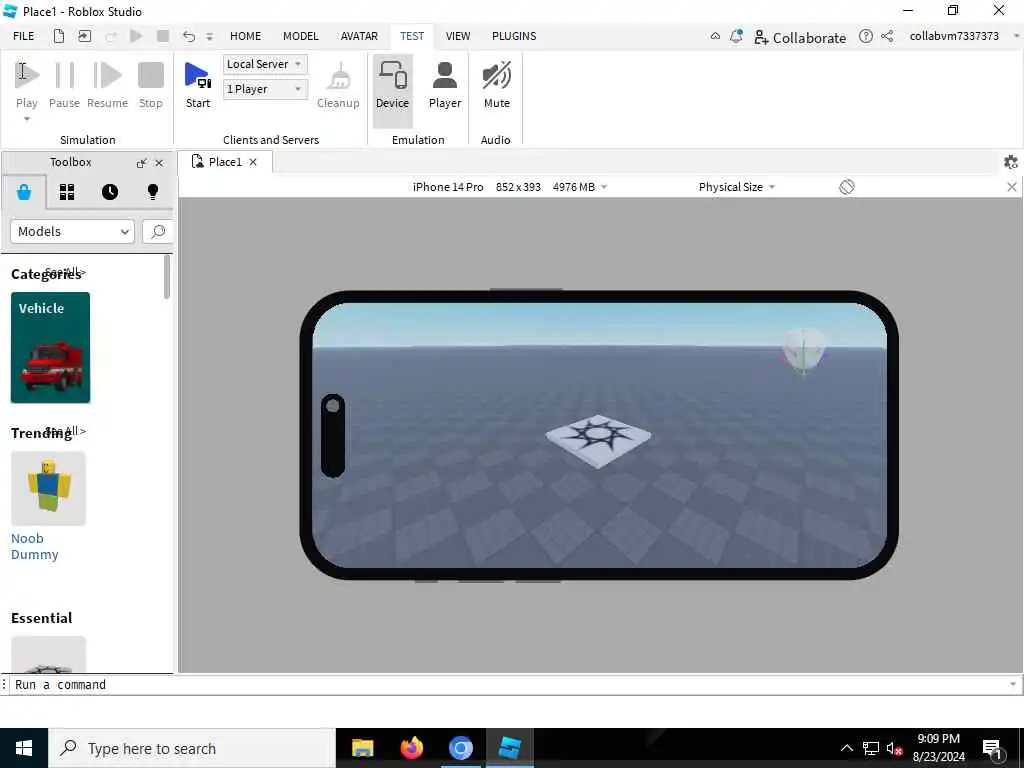Select the Place1 document tab
The image size is (1024, 768).
pyautogui.click(x=225, y=162)
